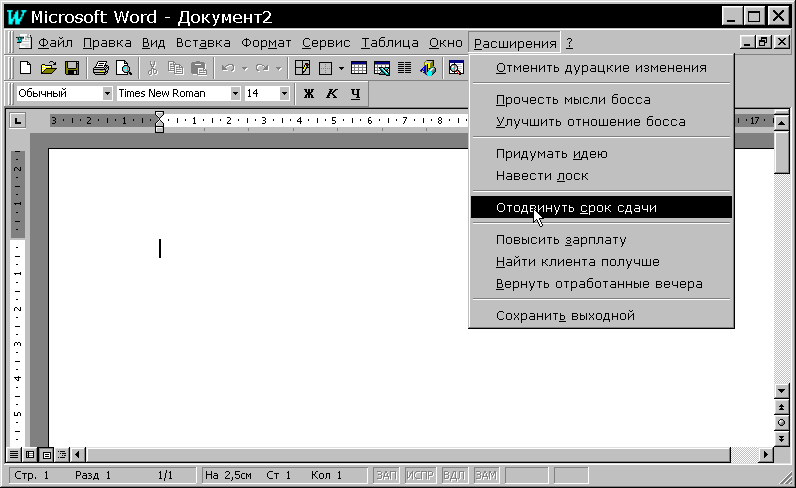This screenshot has width=796, height=488.
Task: Click the horizontal scrollbar left arrow
Action: coord(77,454)
